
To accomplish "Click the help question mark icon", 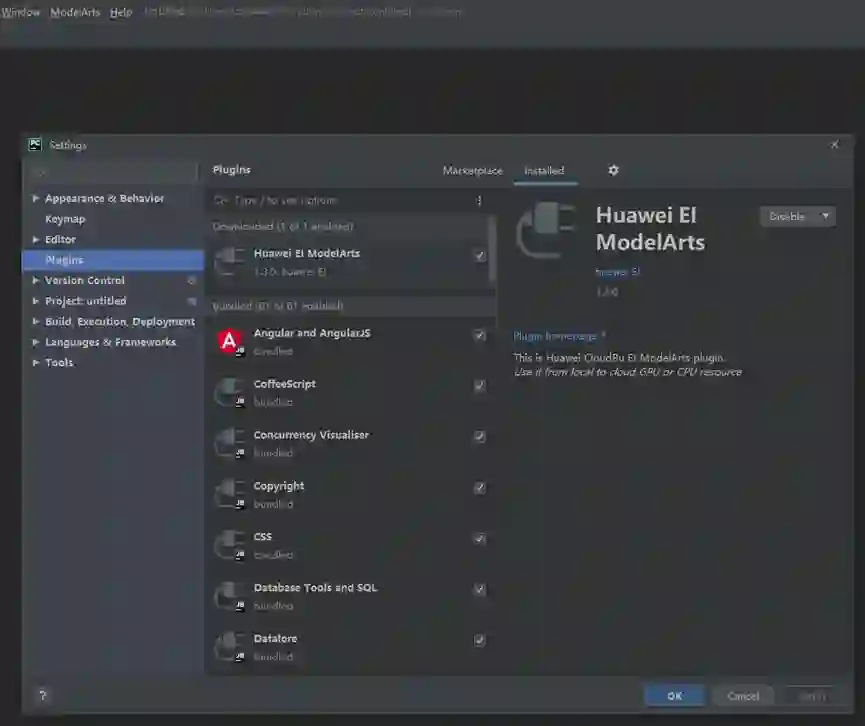I will 42,695.
